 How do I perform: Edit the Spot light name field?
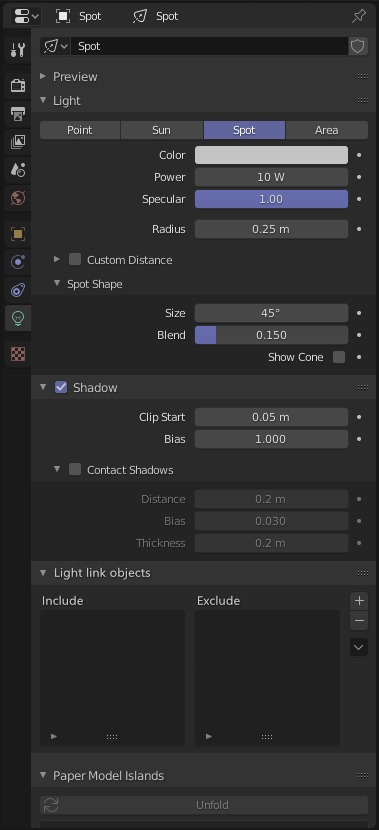[x=210, y=46]
